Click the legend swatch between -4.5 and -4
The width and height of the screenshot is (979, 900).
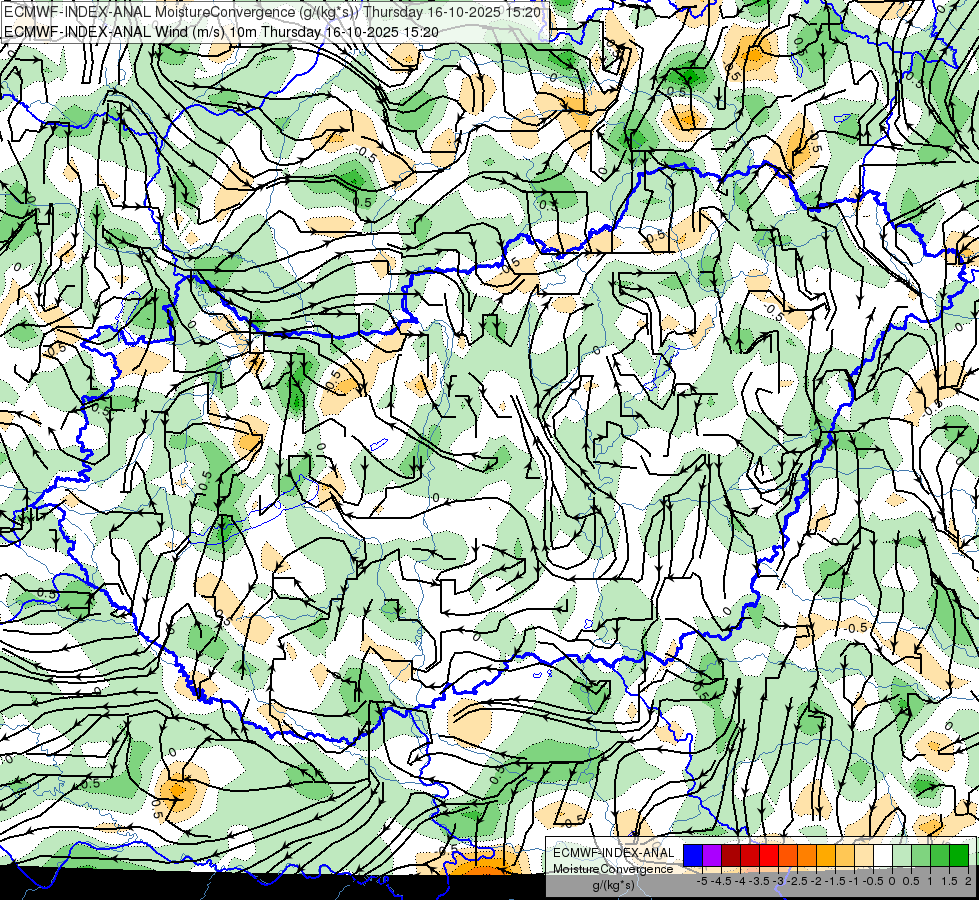731,855
